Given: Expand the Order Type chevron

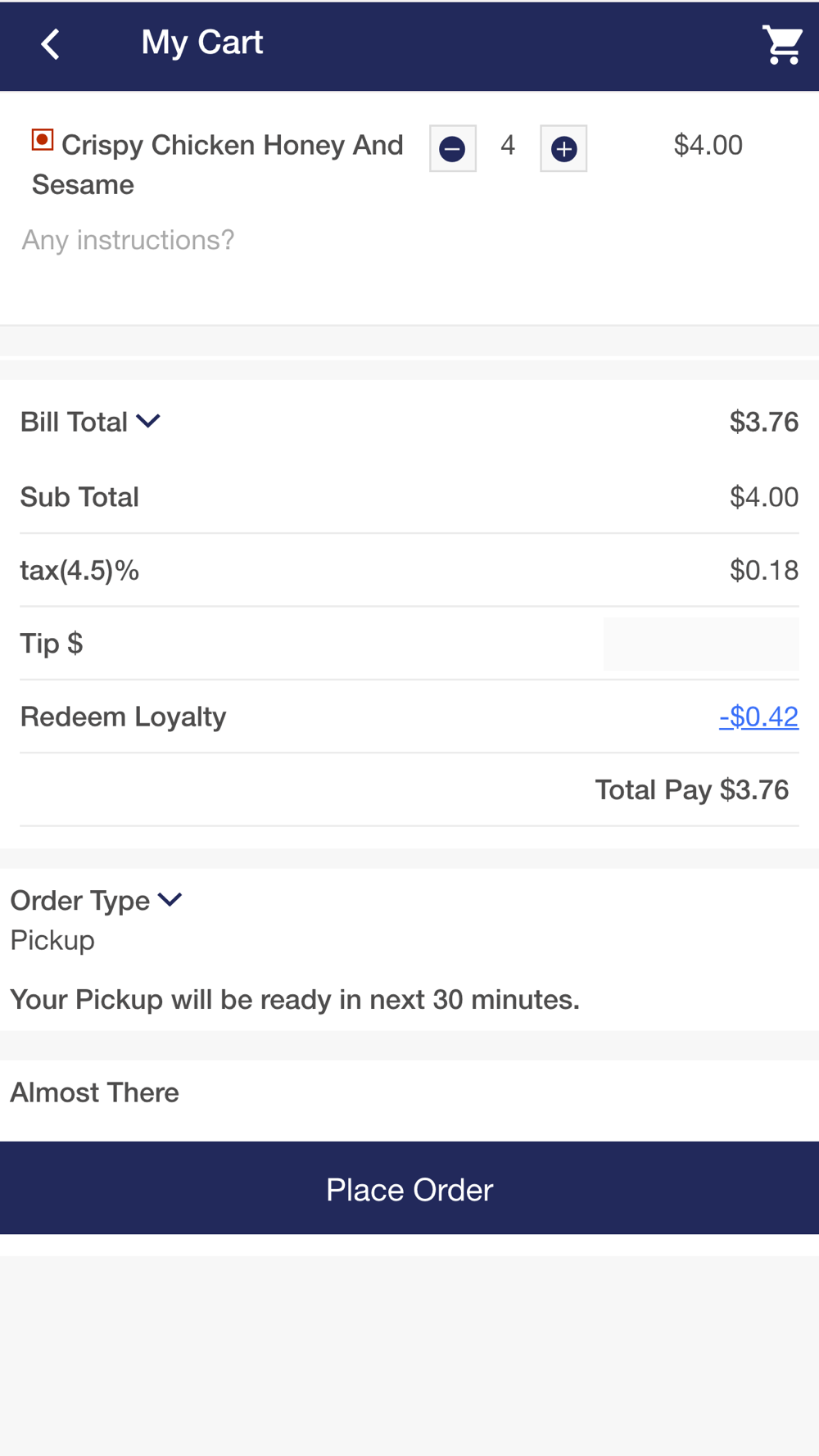Looking at the screenshot, I should (x=170, y=899).
